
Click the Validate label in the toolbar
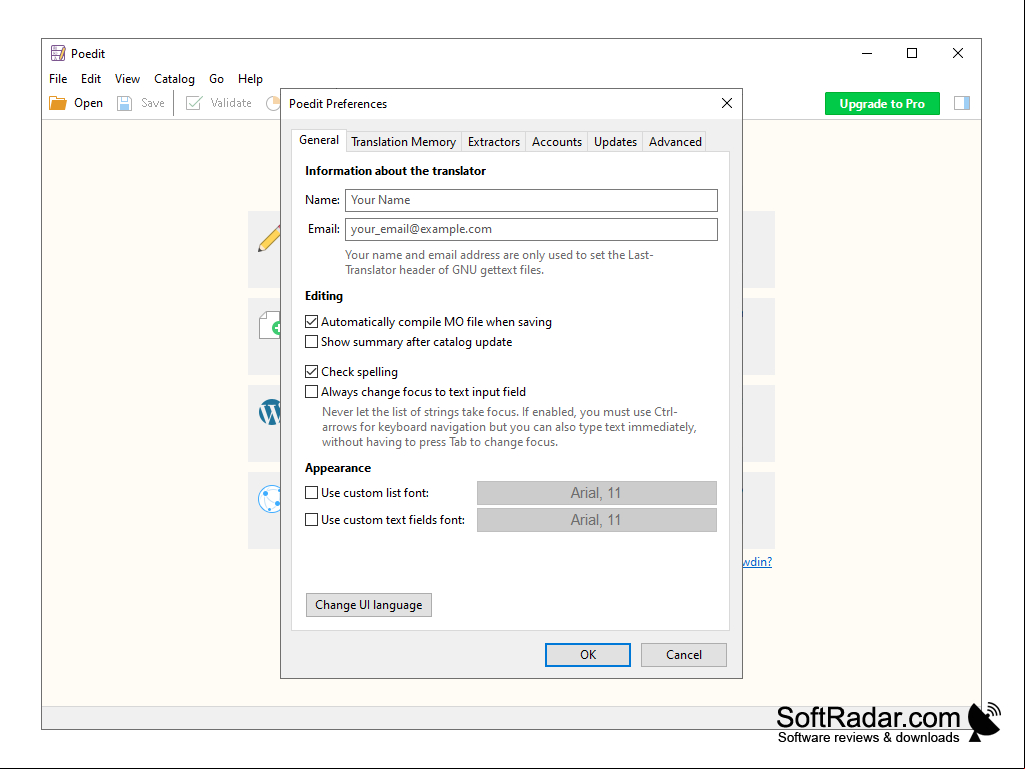[231, 103]
